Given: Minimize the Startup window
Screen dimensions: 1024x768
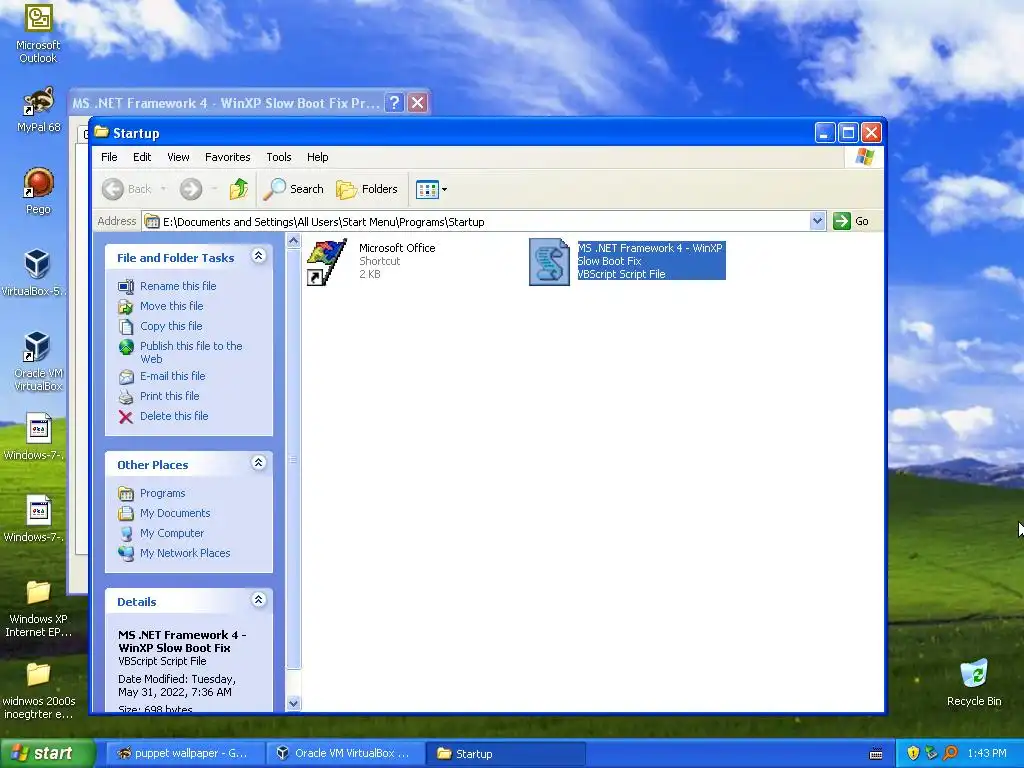Looking at the screenshot, I should point(825,133).
